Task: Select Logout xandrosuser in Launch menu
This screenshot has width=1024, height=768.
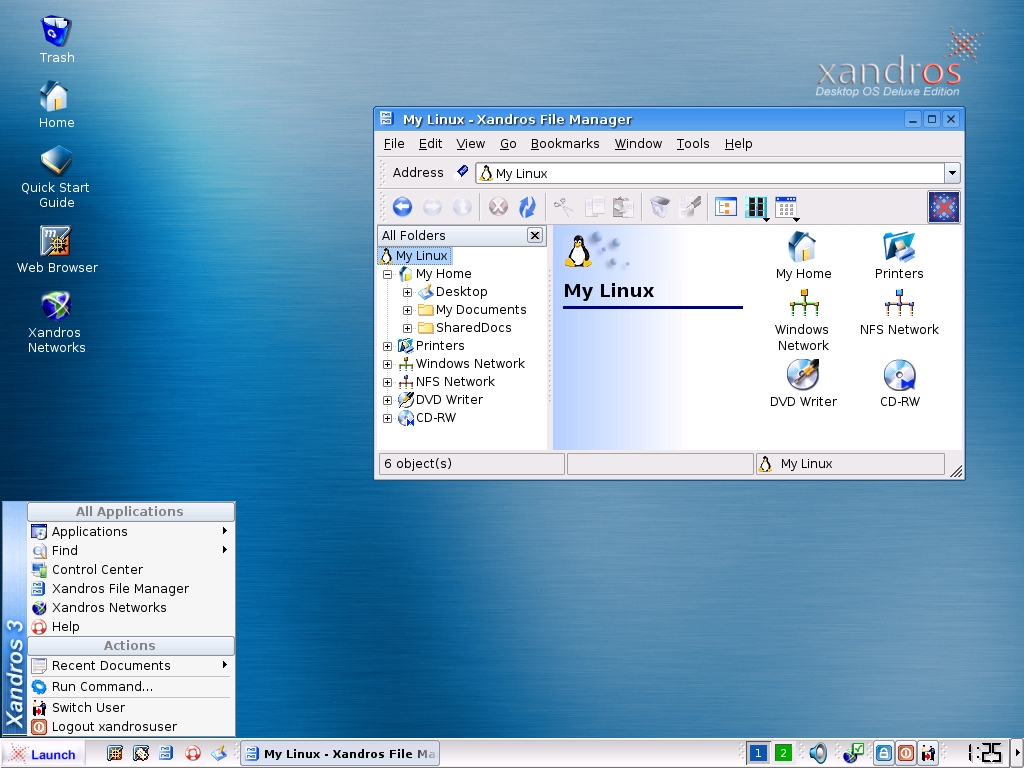Action: (114, 727)
